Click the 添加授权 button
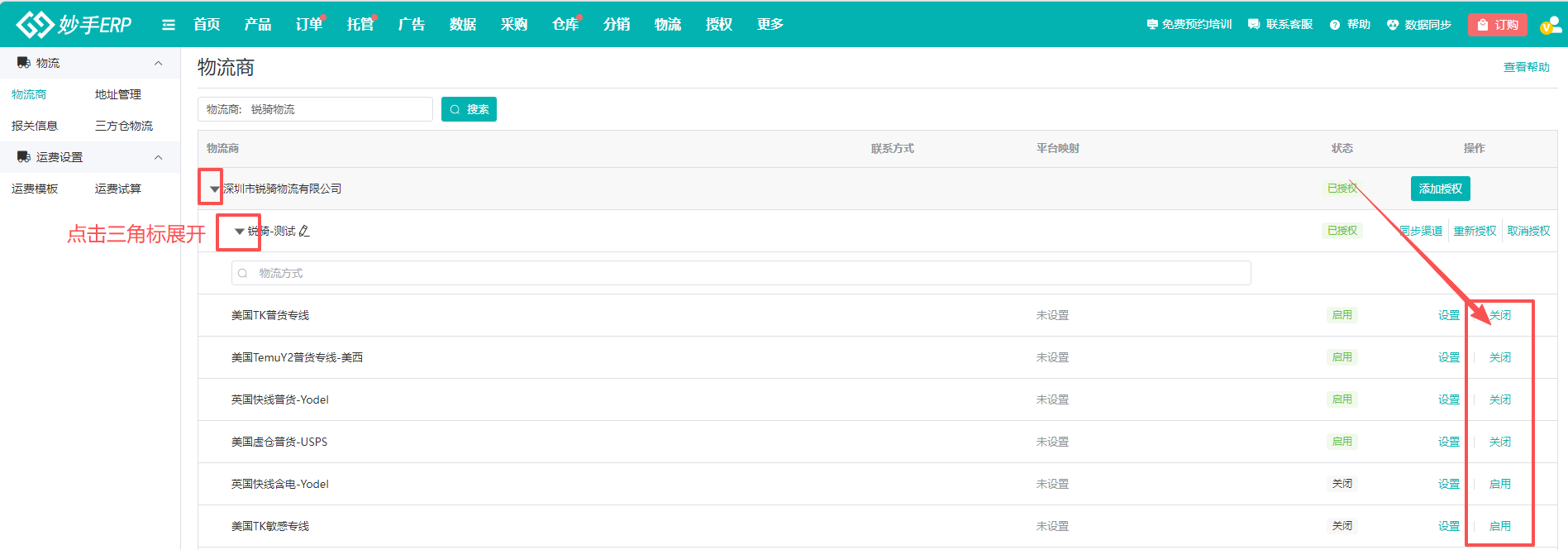The height and width of the screenshot is (550, 1568). 1440,189
